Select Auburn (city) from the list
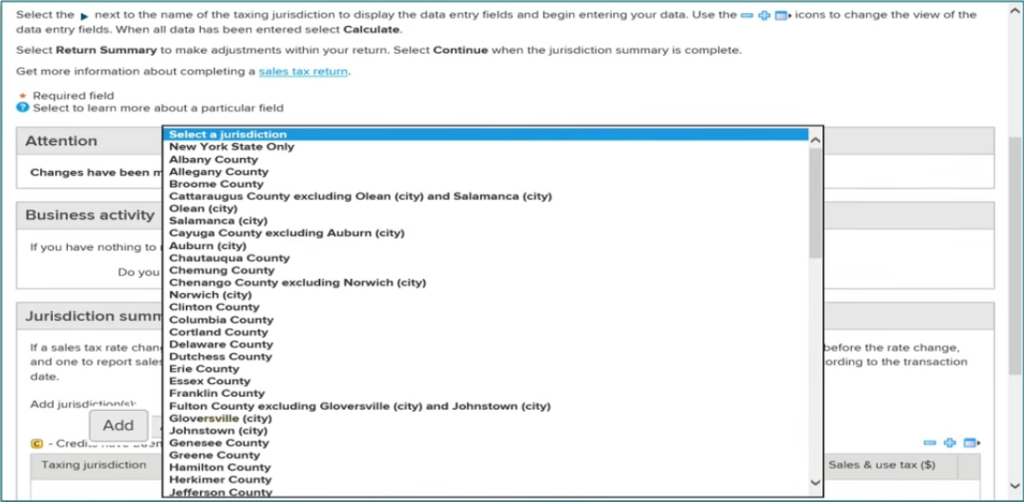1024x502 pixels. pos(485,245)
